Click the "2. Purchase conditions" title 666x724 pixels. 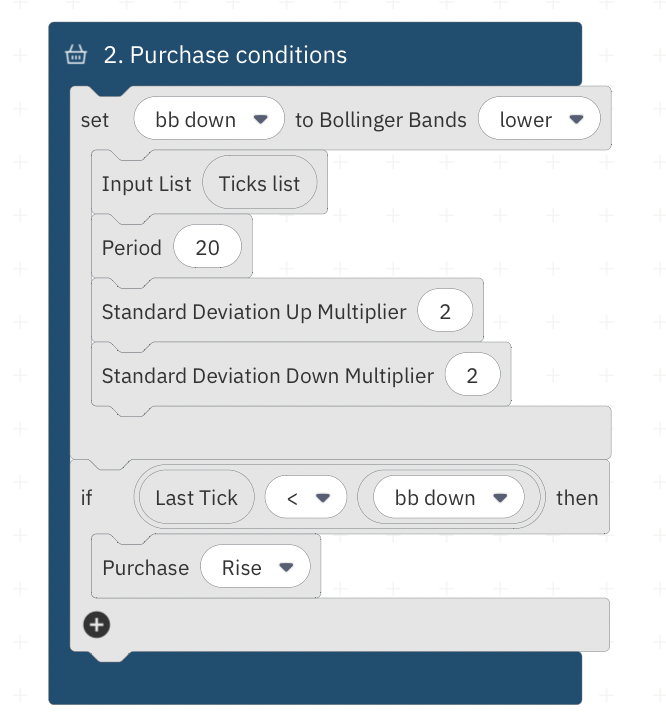click(x=225, y=55)
